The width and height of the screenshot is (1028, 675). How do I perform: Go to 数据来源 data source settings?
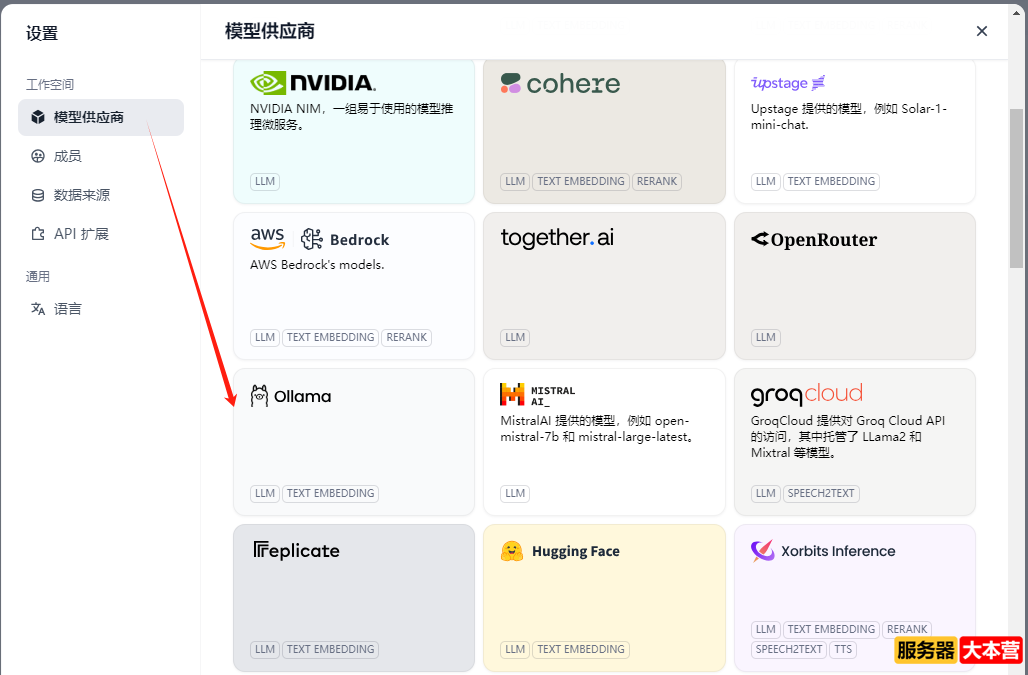(x=82, y=195)
